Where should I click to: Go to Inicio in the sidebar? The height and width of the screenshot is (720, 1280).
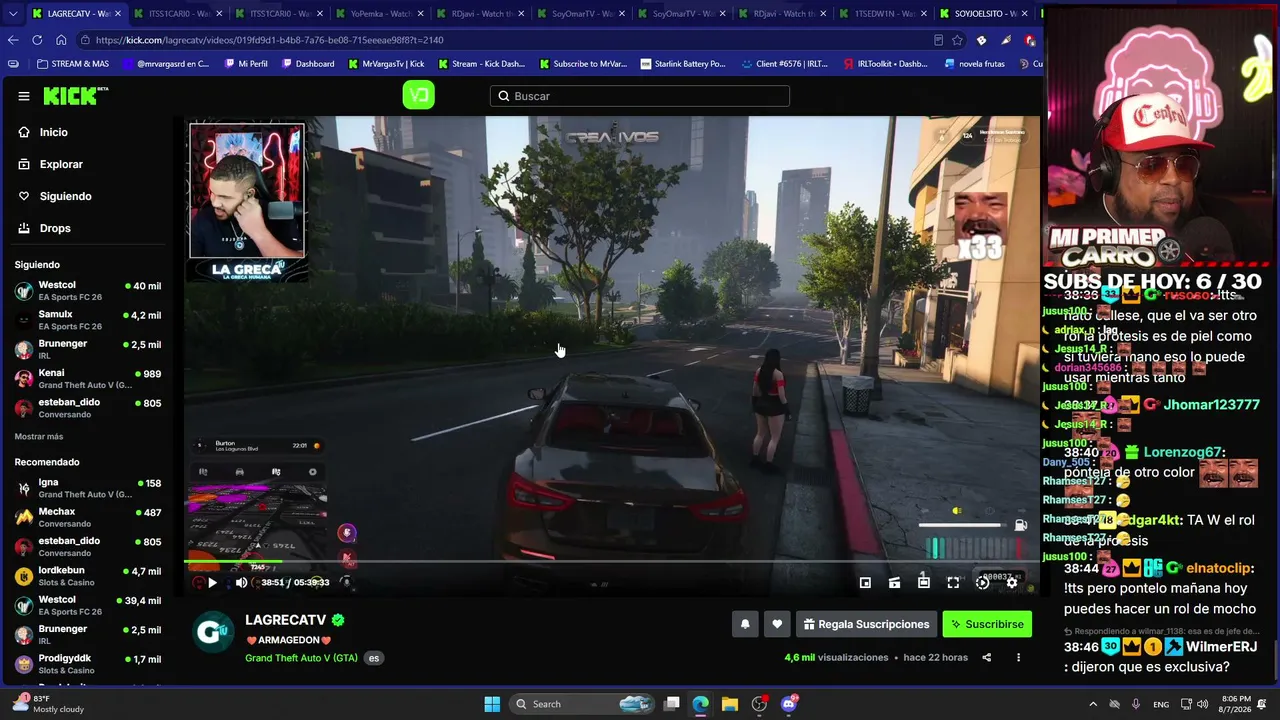point(54,132)
